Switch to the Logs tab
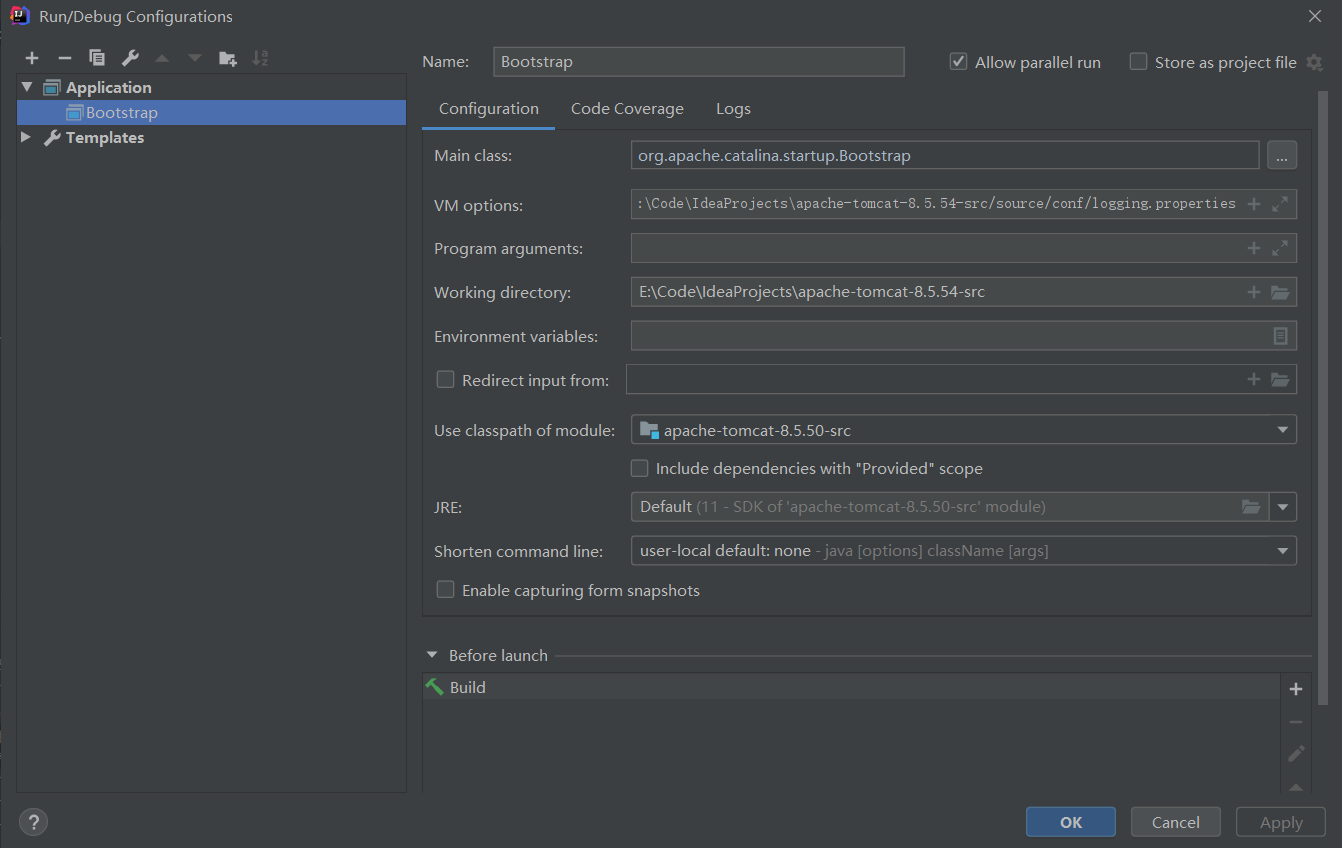This screenshot has height=848, width=1342. [733, 108]
